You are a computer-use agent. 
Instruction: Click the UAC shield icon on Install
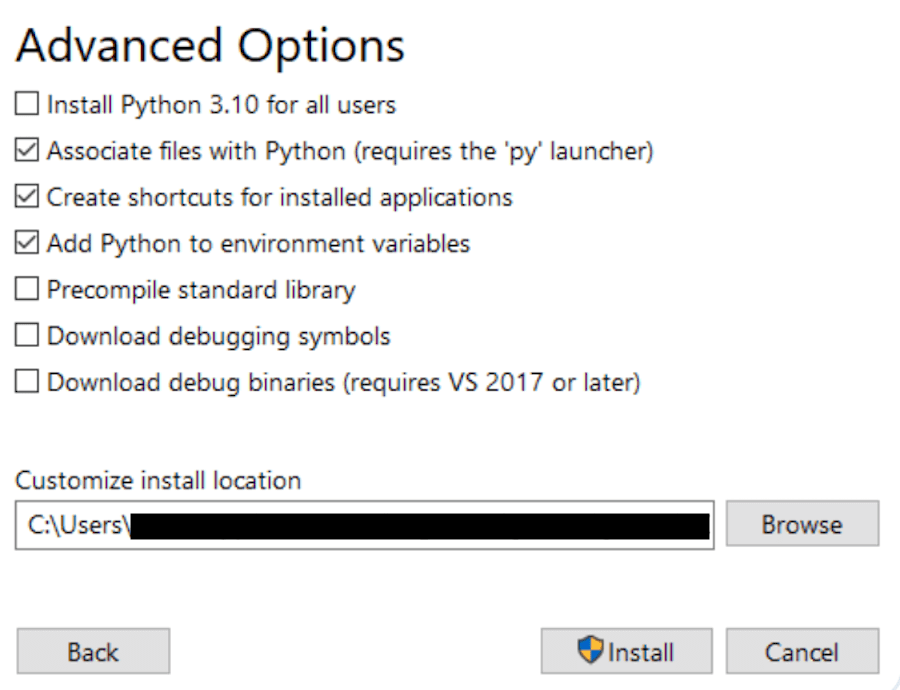[x=591, y=651]
